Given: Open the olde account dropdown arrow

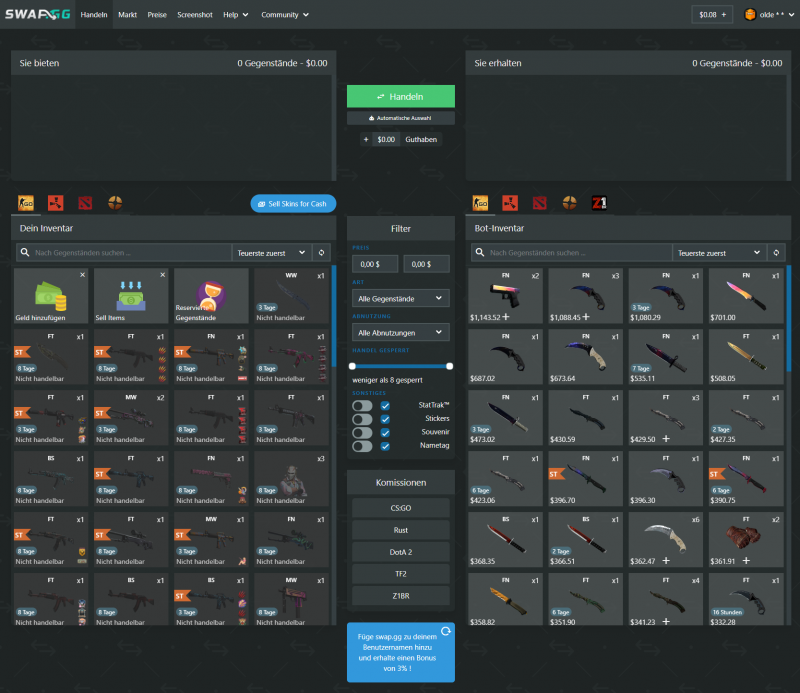Looking at the screenshot, I should [x=791, y=15].
